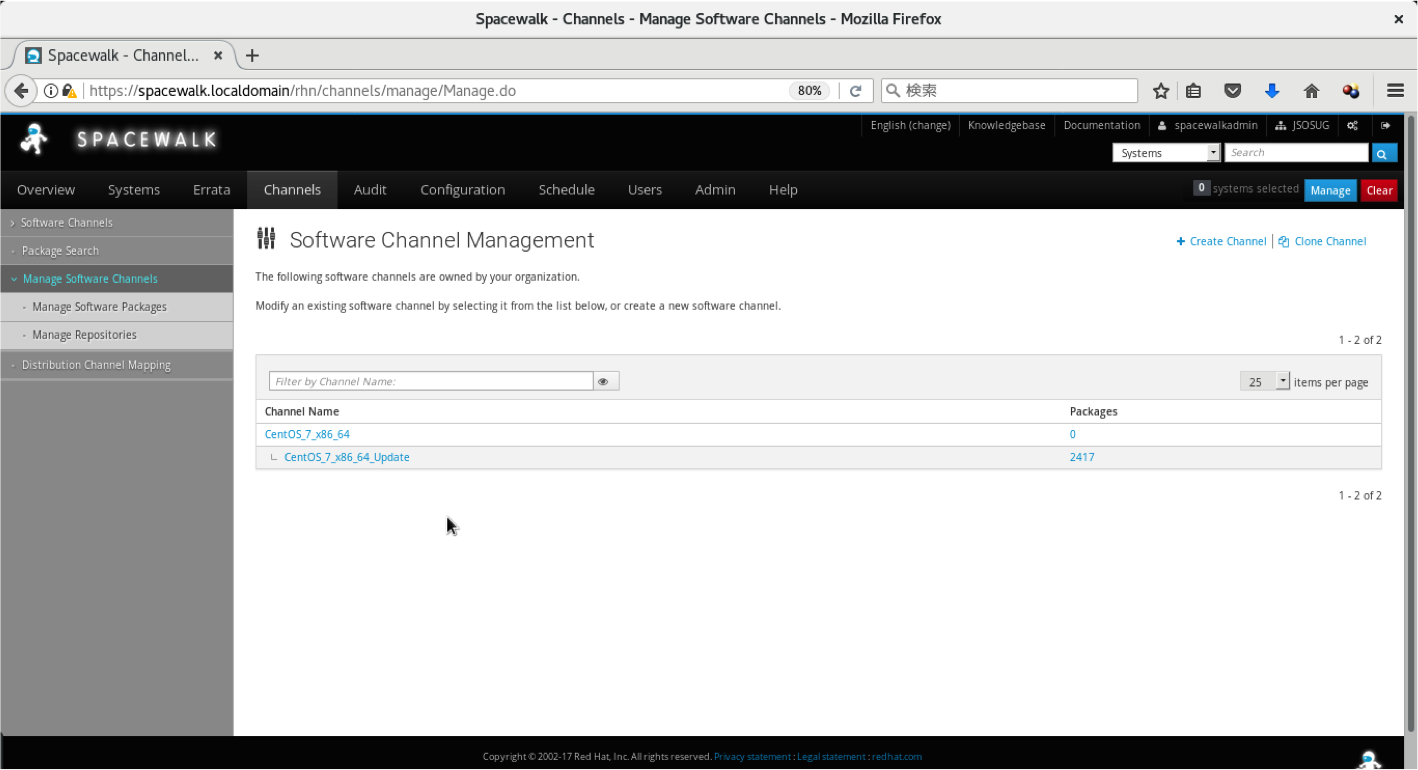The image size is (1418, 770).
Task: Open Manage Repositories in the sidebar
Action: (84, 335)
